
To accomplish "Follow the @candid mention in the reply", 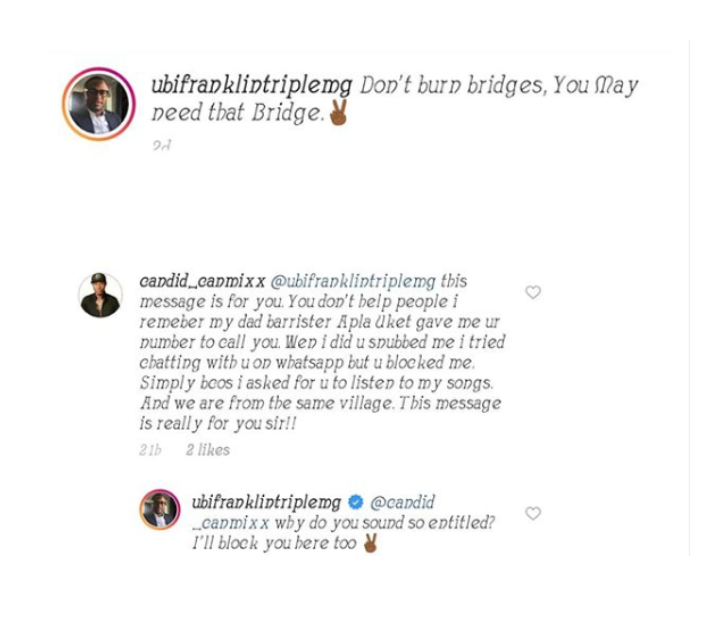I will (403, 502).
